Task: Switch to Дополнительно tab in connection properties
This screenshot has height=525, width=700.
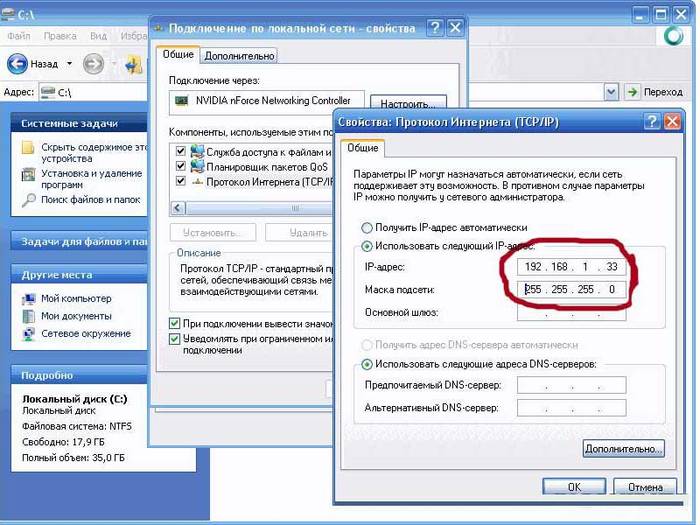Action: point(240,56)
